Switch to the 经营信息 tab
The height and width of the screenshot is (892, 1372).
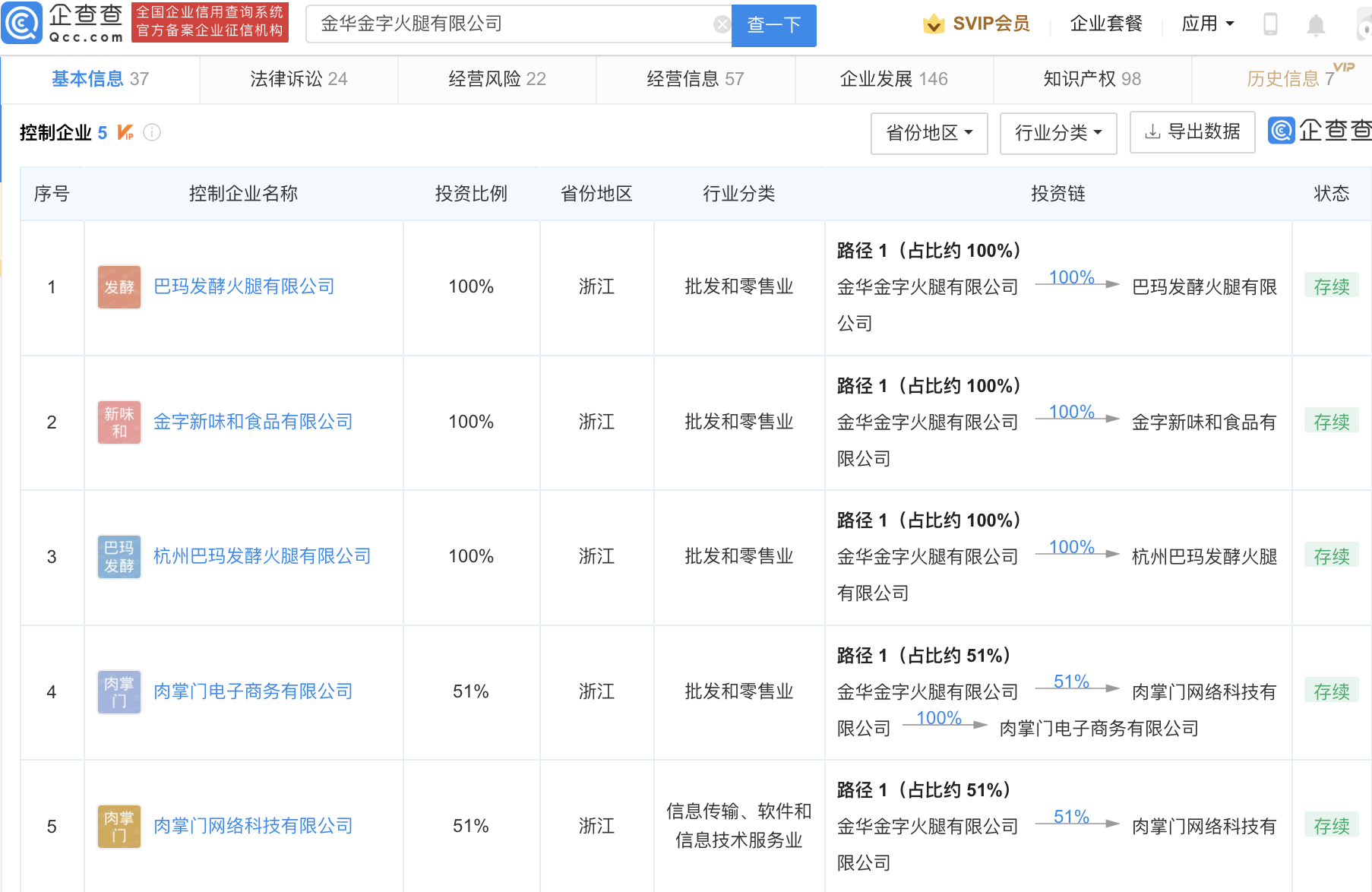695,79
